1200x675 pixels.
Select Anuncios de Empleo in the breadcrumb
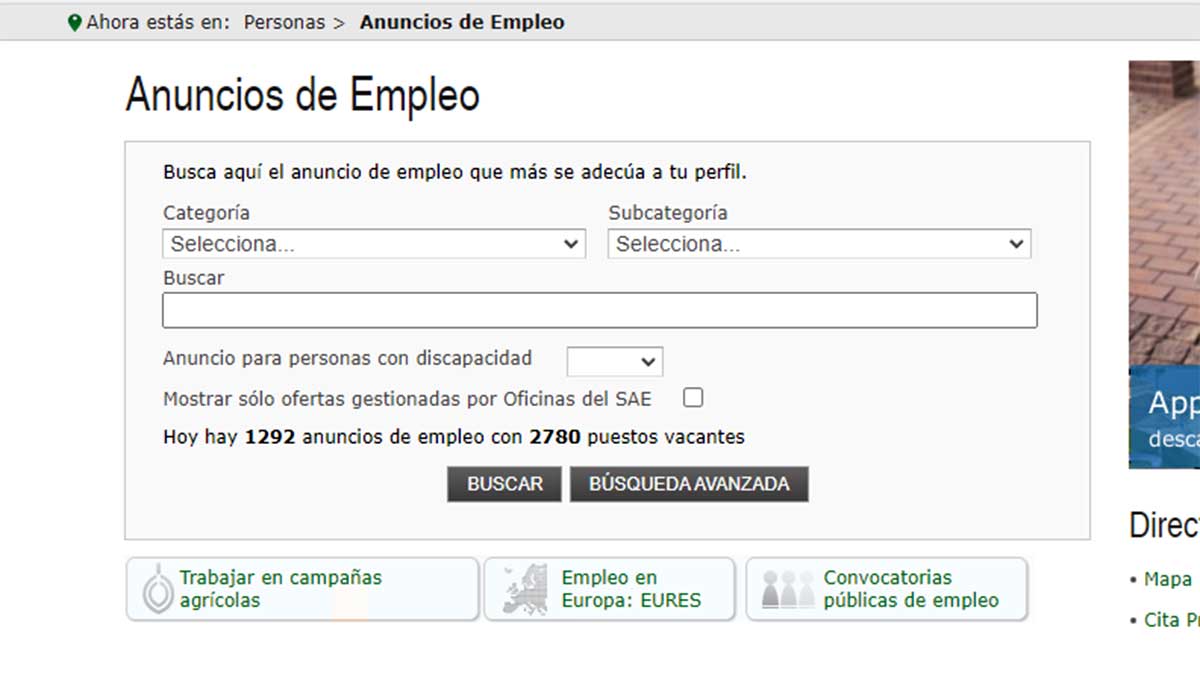463,20
